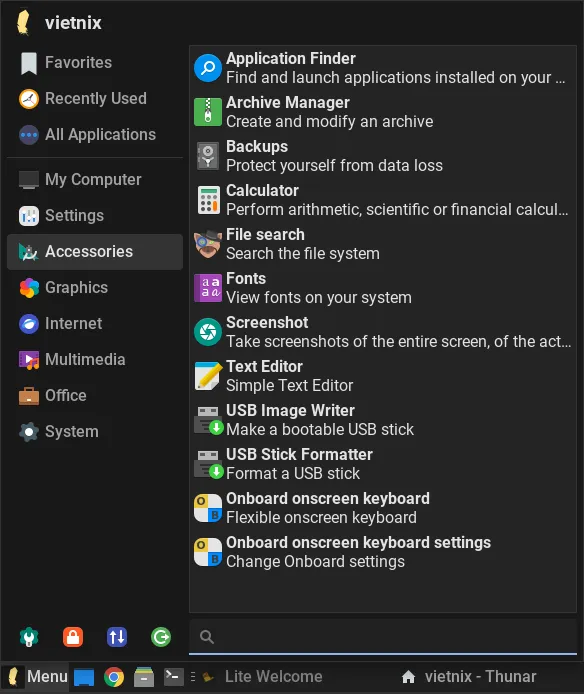Select the Accessories category
Viewport: 584px width, 694px height.
coord(95,252)
